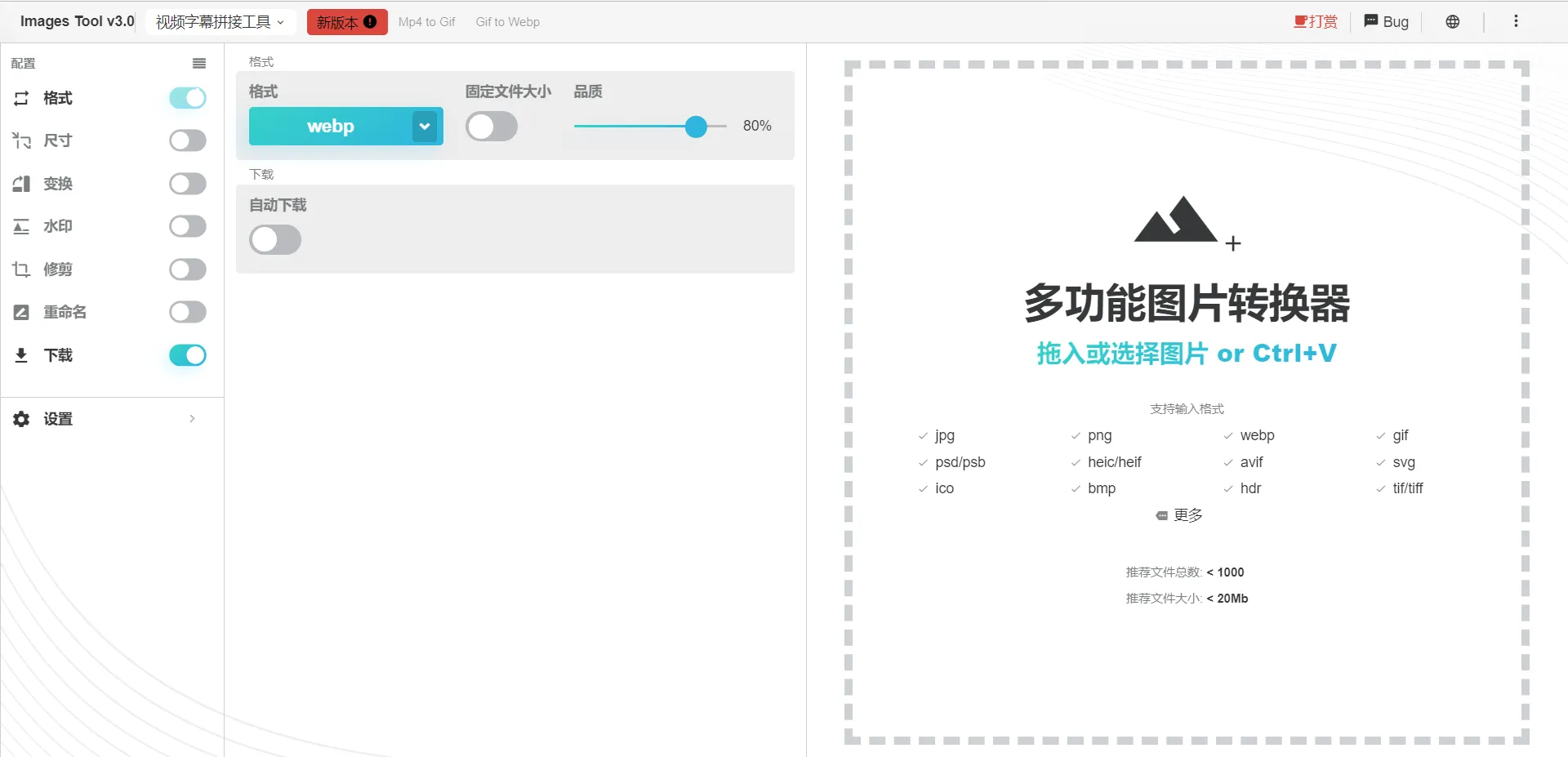Viewport: 1568px width, 757px height.
Task: Click the 设置 gear icon
Action: (21, 419)
